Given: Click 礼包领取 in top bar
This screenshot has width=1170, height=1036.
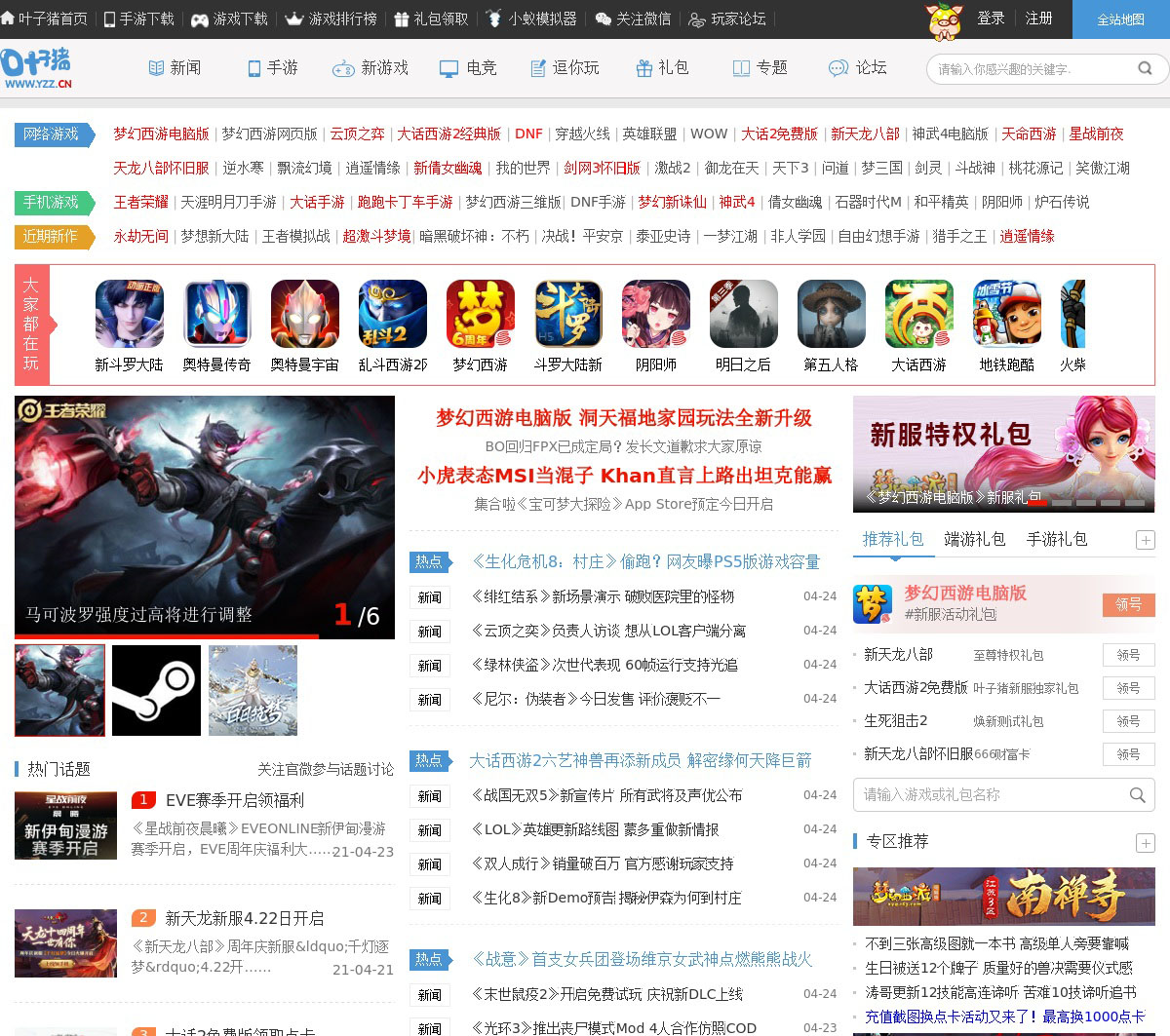Looking at the screenshot, I should tap(431, 19).
